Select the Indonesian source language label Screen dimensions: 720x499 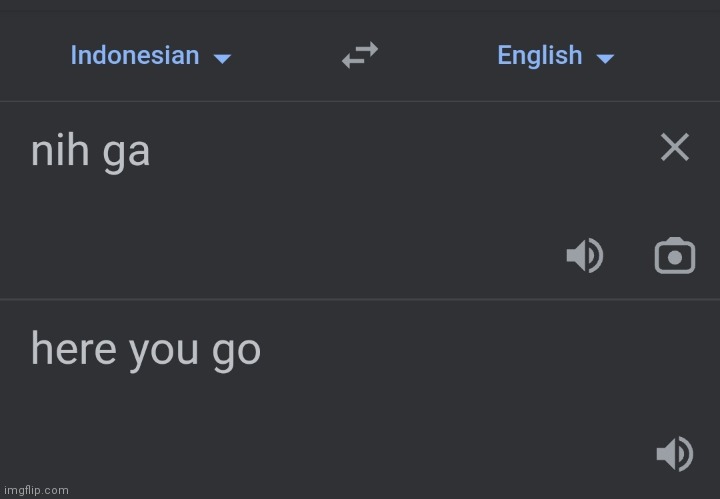click(x=135, y=56)
